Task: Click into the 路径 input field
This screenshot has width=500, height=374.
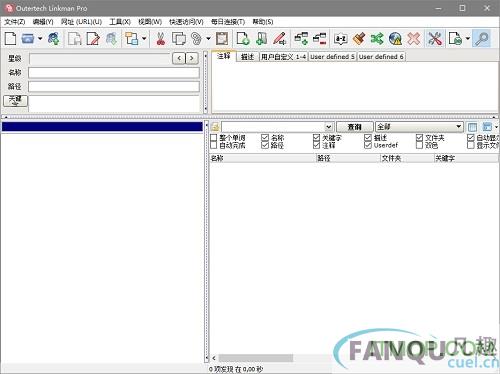Action: (x=114, y=87)
